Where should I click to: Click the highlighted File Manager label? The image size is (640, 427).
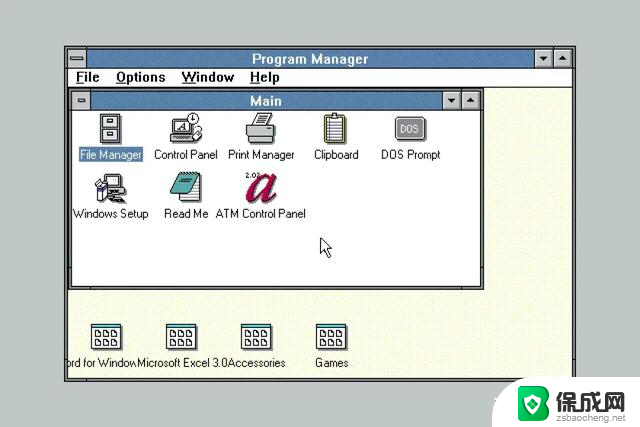(x=111, y=154)
